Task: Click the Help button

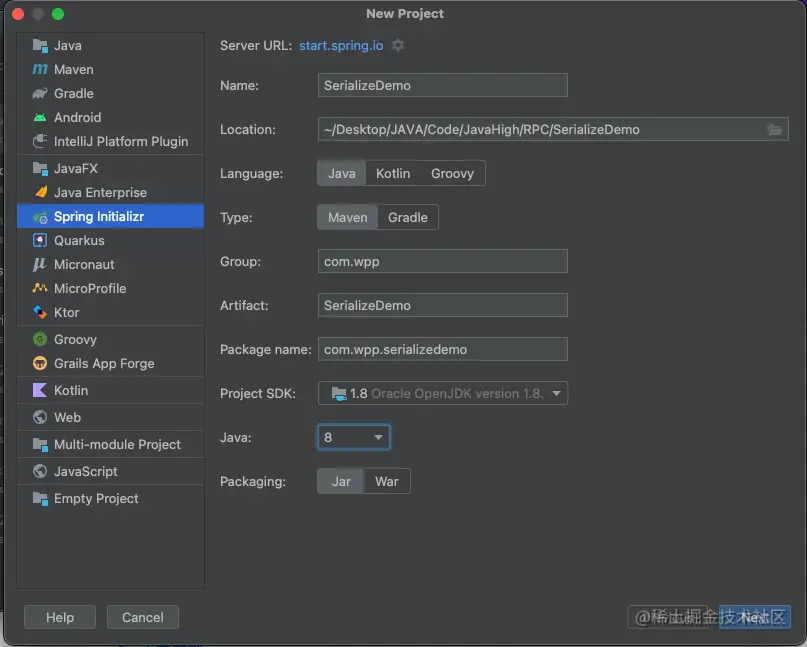Action: tap(60, 617)
